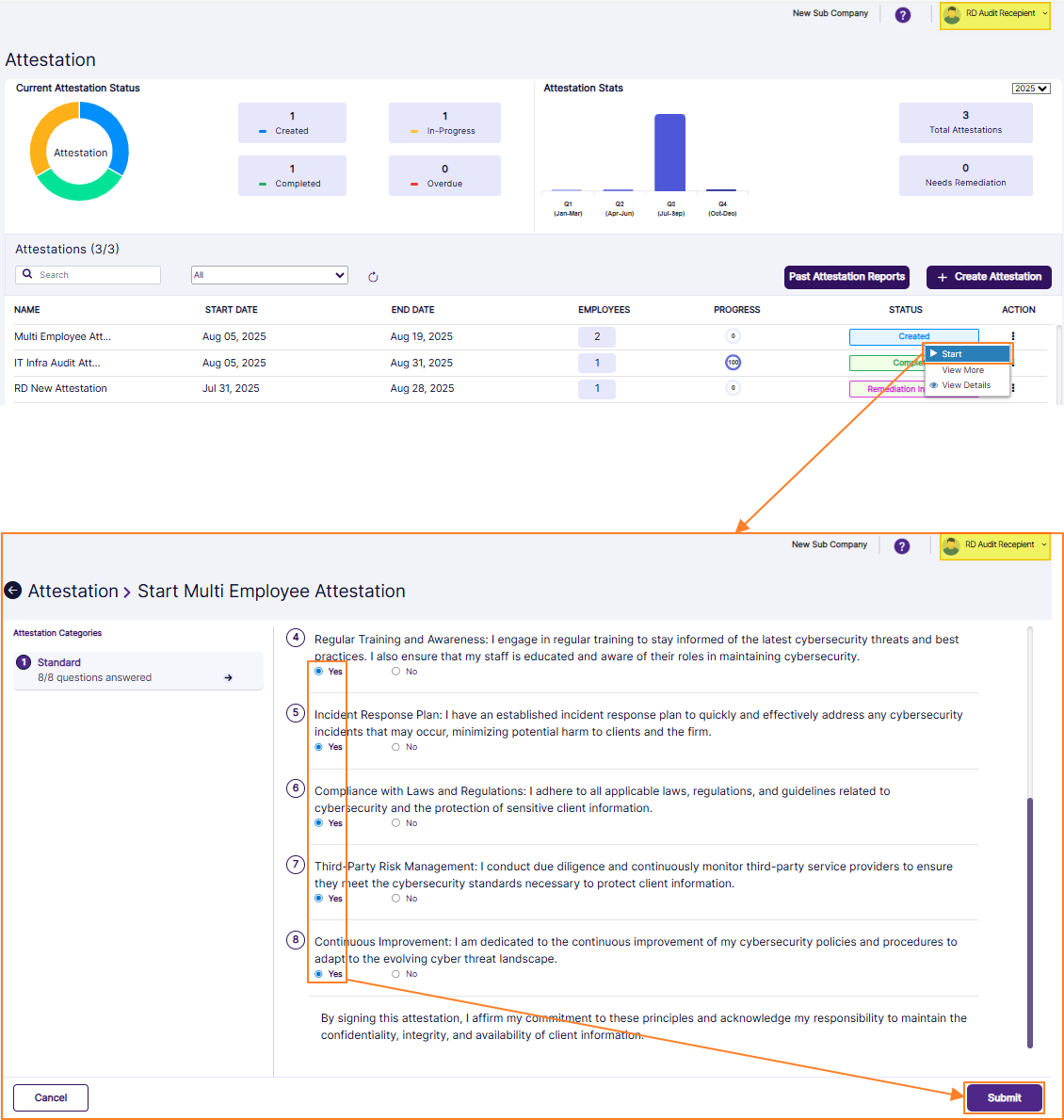This screenshot has width=1064, height=1120.
Task: Click the refresh icon beside the filter dropdown
Action: tap(373, 277)
